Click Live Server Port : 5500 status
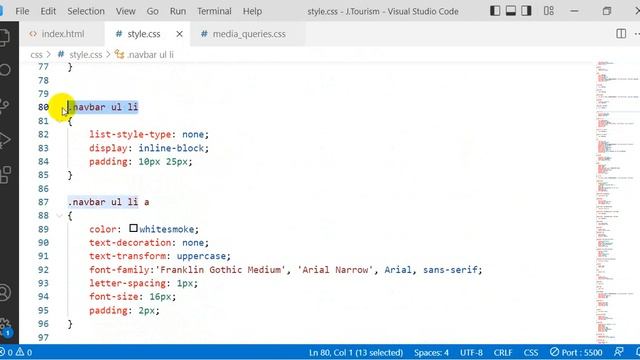 coord(576,352)
